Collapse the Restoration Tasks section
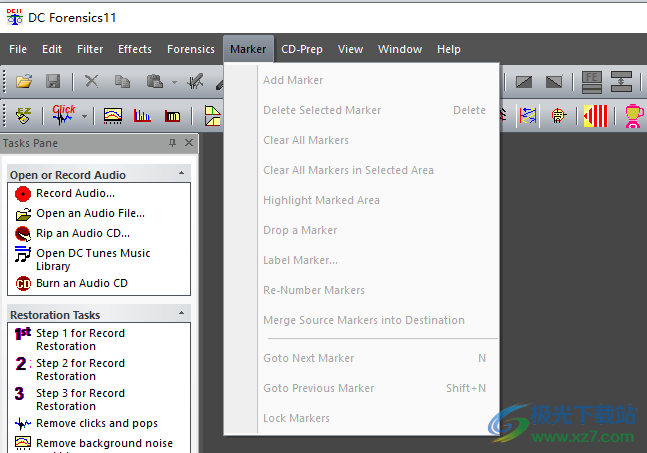 tap(182, 314)
